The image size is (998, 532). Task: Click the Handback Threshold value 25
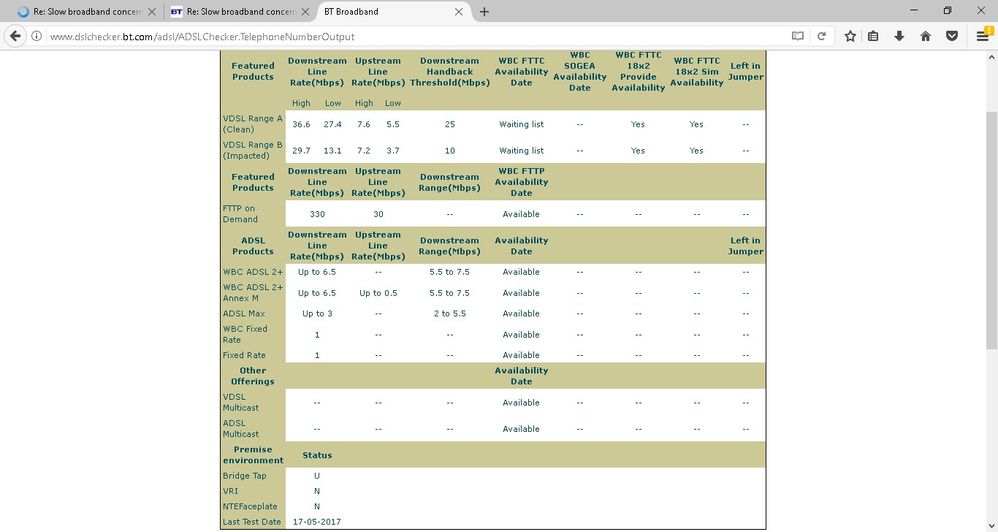(450, 124)
